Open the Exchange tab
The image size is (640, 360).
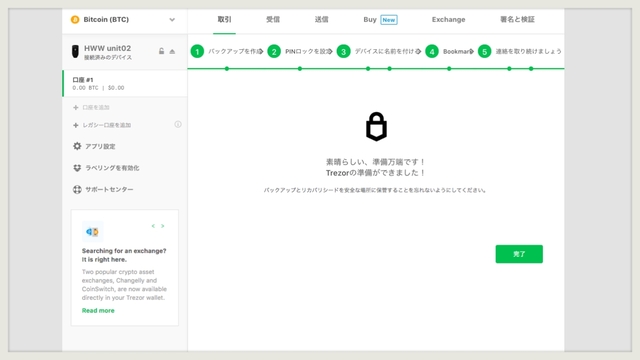[x=449, y=20]
